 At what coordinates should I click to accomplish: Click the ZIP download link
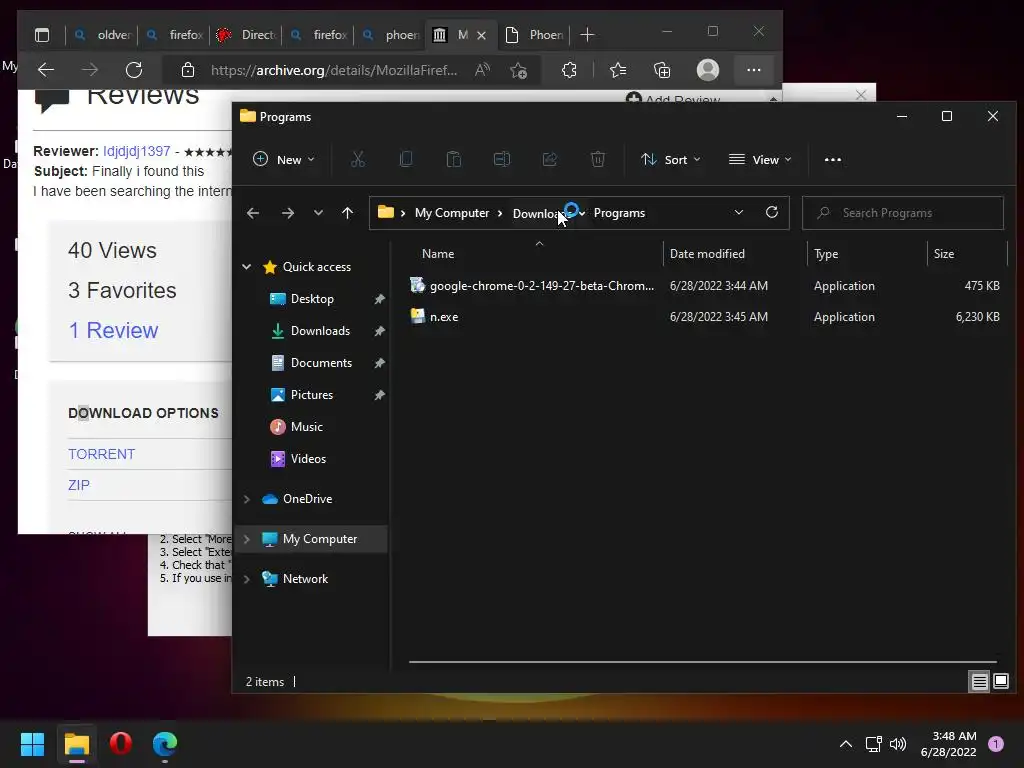(x=79, y=485)
